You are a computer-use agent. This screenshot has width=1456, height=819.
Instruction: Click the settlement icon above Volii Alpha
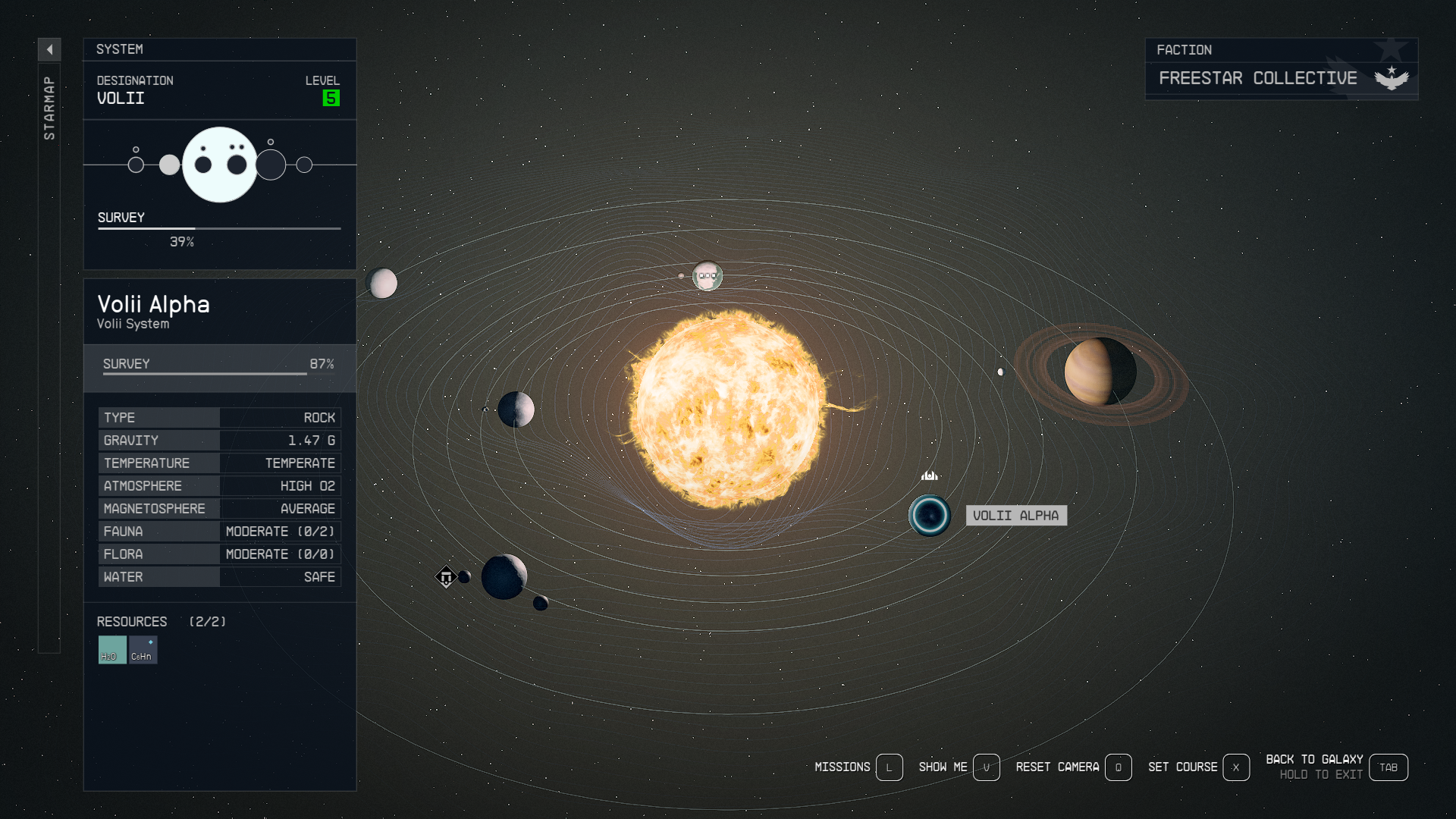pyautogui.click(x=929, y=476)
